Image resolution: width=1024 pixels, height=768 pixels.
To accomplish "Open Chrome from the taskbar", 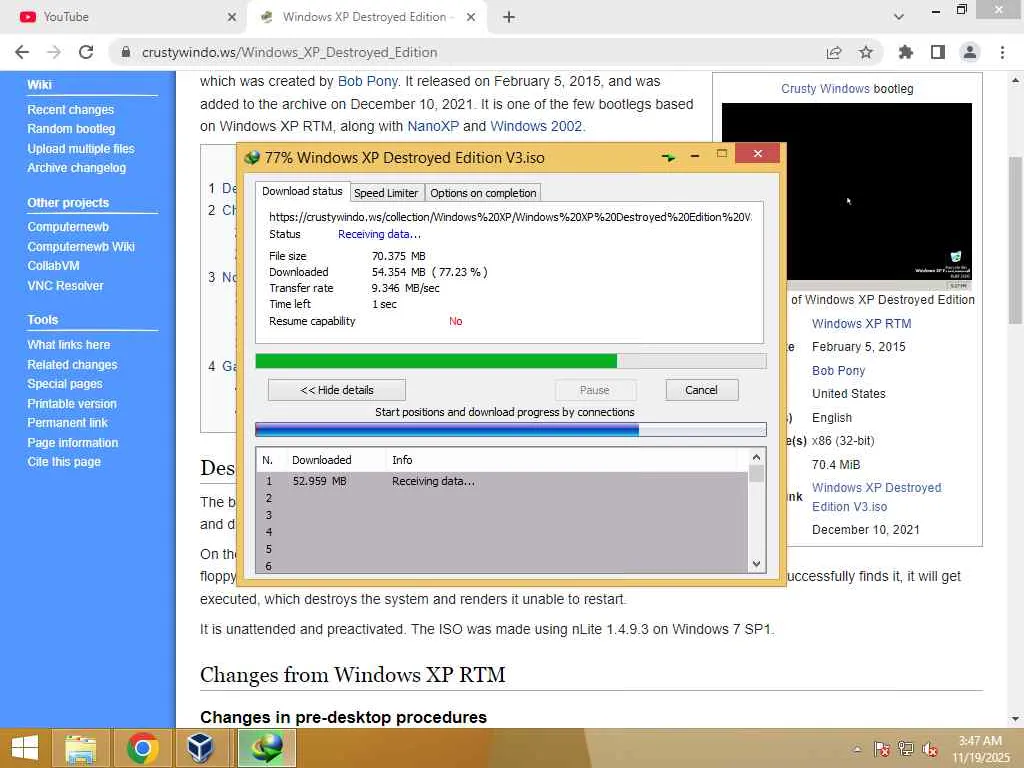I will click(142, 748).
